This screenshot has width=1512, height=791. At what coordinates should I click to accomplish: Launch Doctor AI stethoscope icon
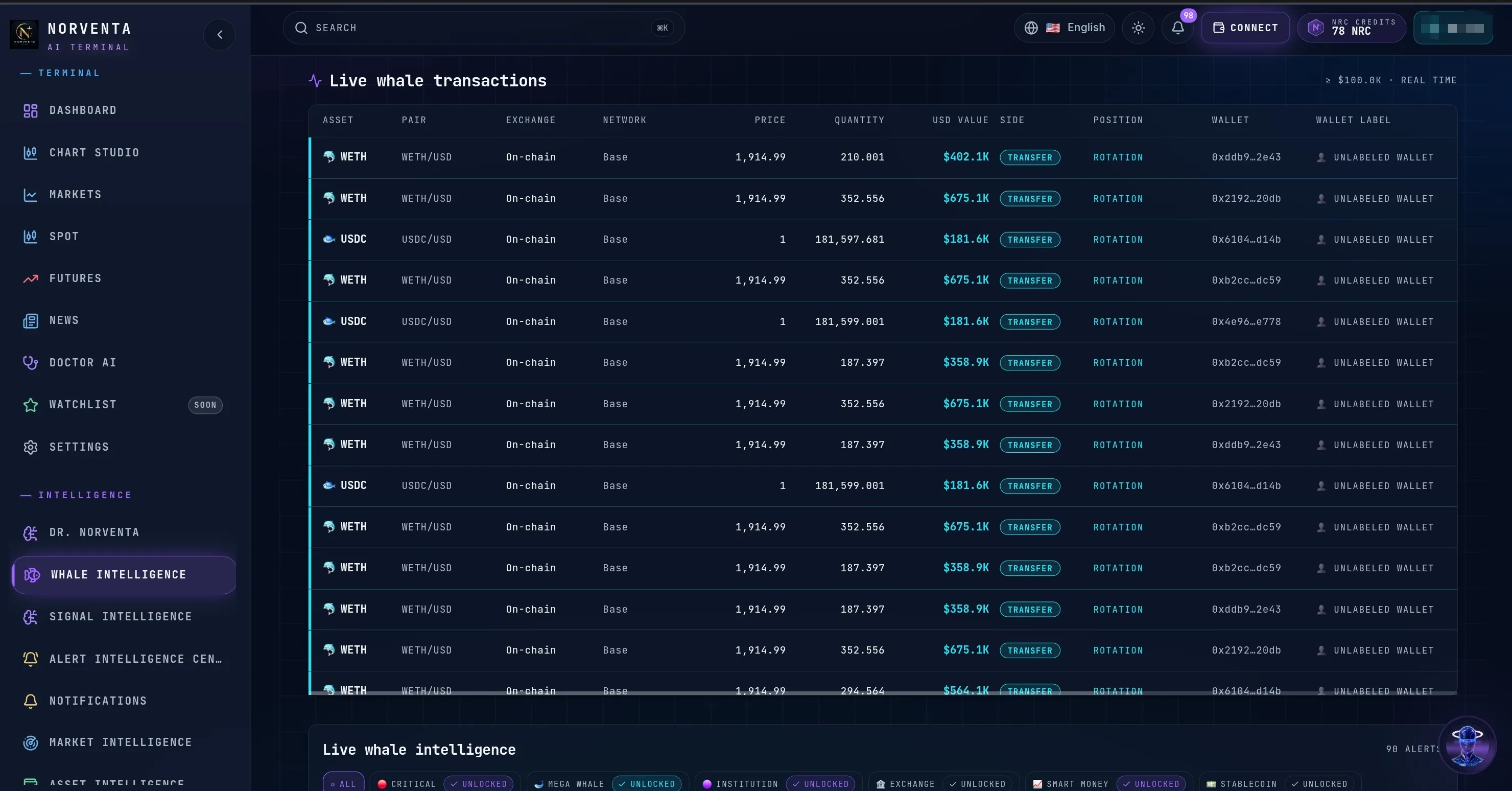[x=30, y=363]
